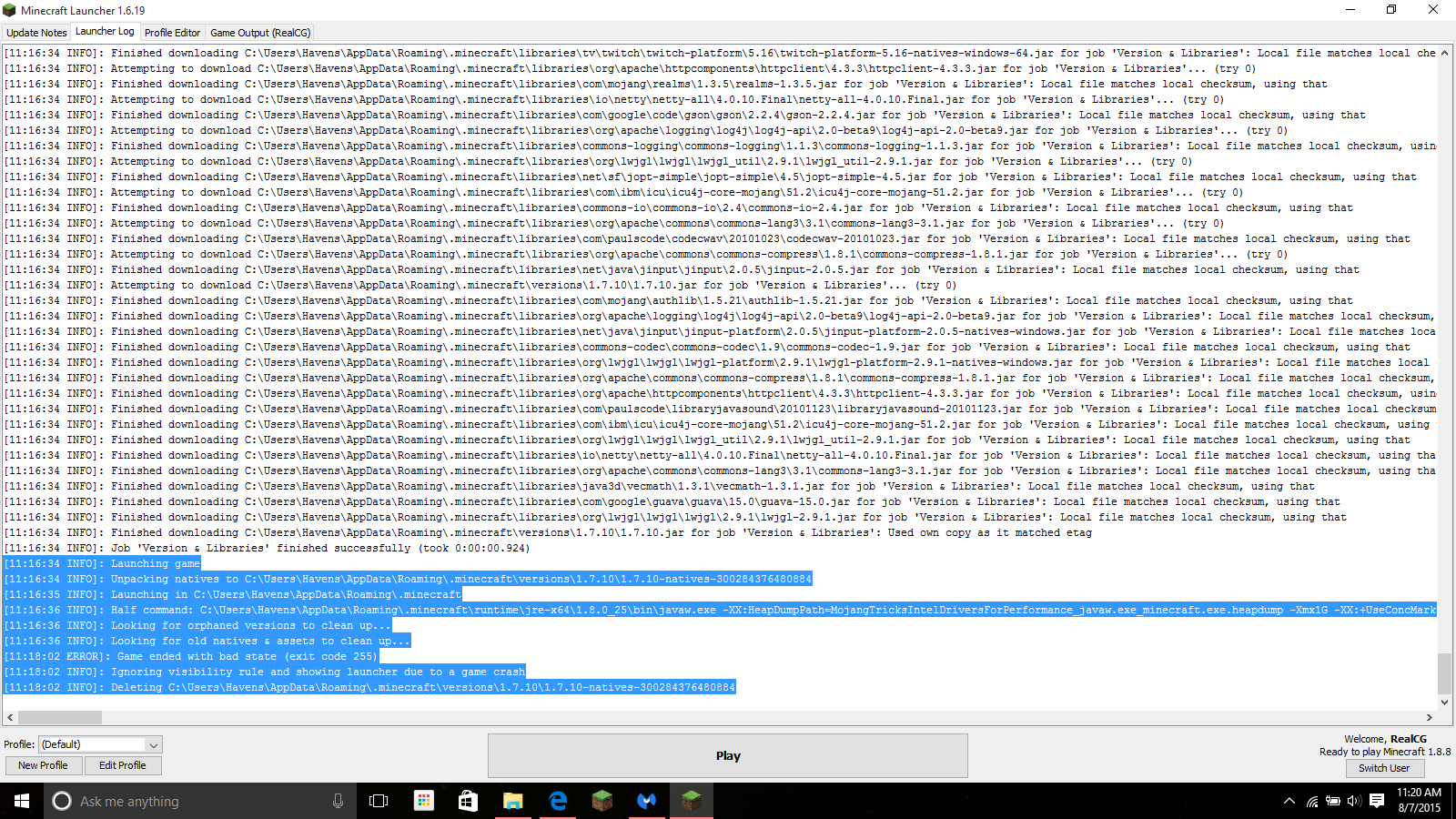Open the Windows Store taskbar icon
The height and width of the screenshot is (819, 1456).
468,801
